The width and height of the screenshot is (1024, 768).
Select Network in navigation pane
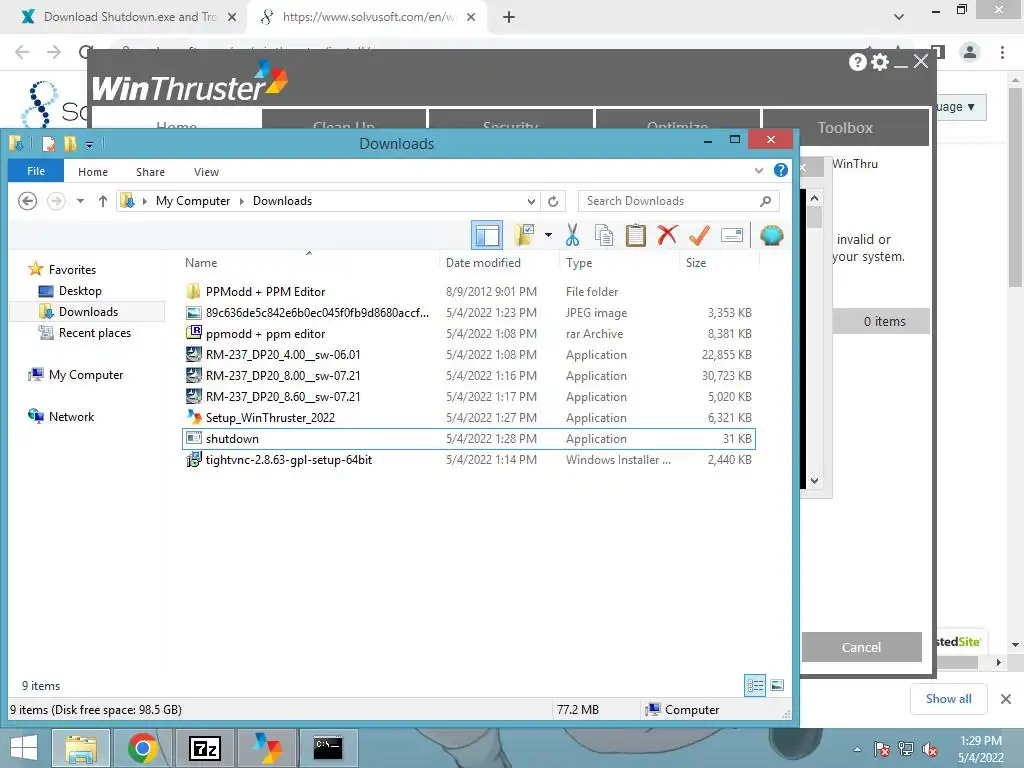[x=71, y=417]
